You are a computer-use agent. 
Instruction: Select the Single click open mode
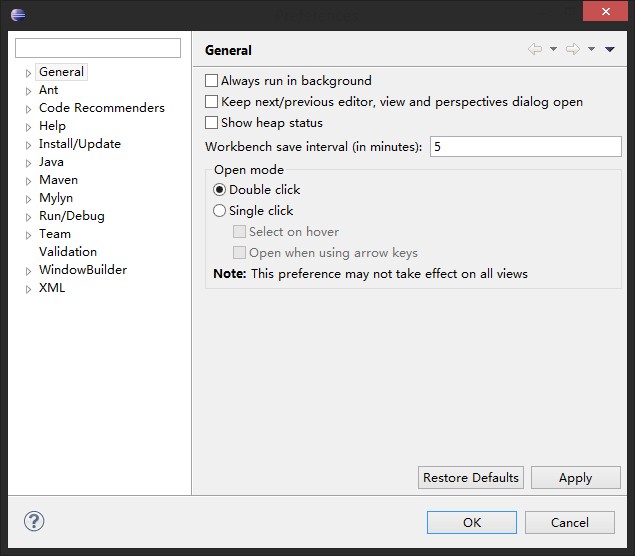coord(220,211)
